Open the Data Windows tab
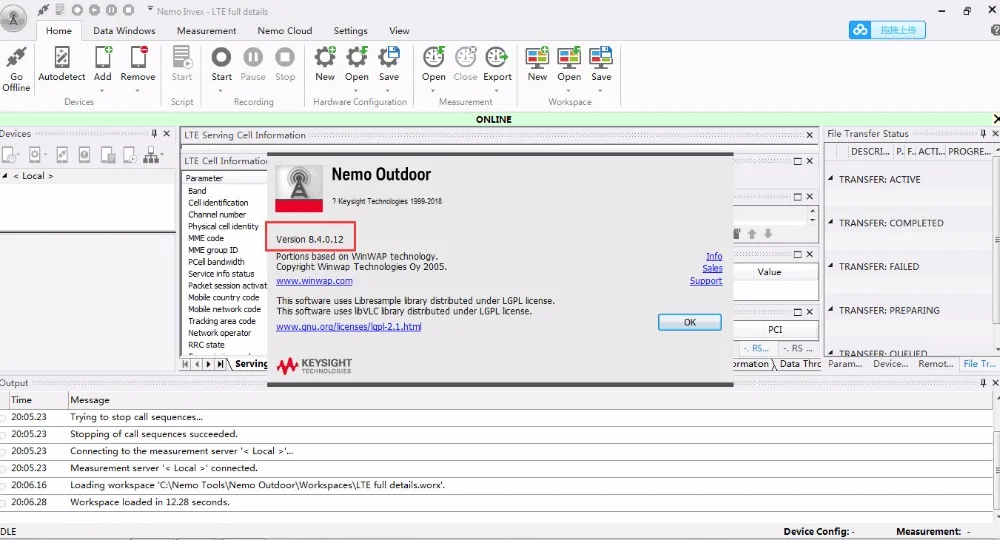The image size is (1000, 540). [124, 31]
